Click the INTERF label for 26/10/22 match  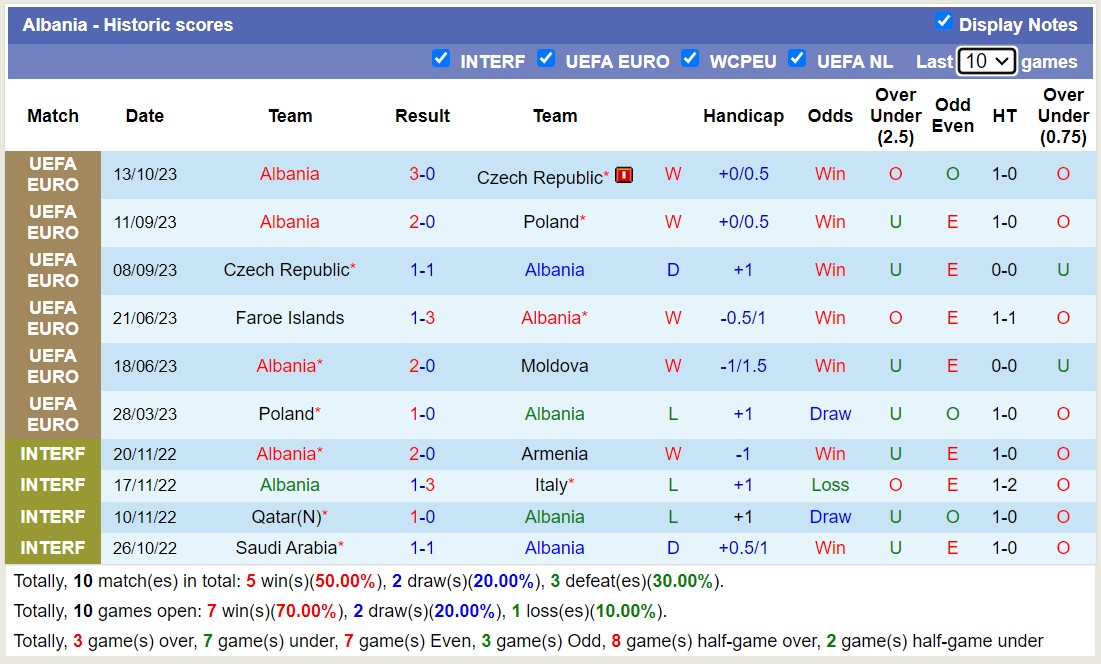pos(53,548)
